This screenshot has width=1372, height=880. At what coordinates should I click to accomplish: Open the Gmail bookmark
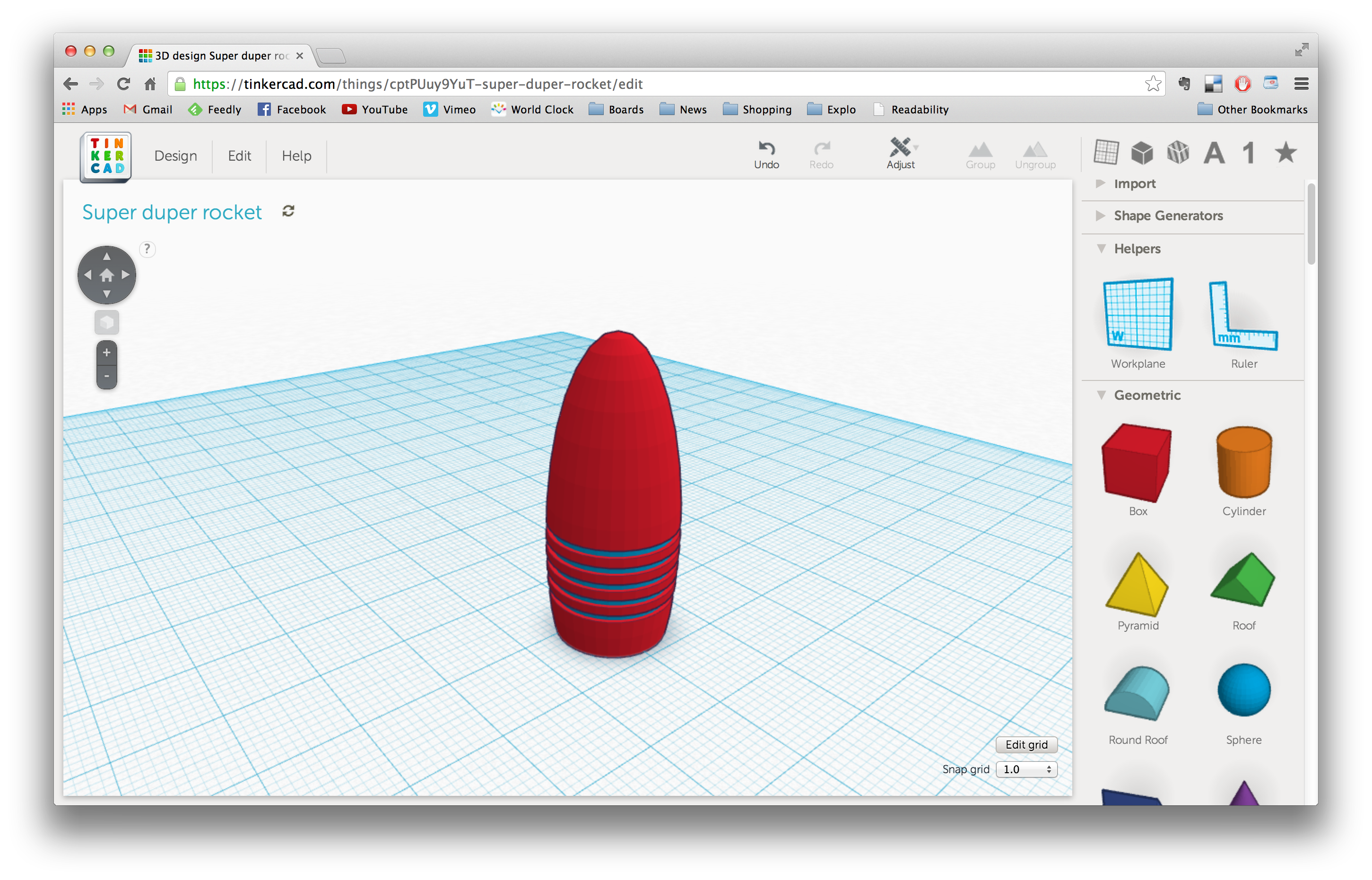coord(148,109)
